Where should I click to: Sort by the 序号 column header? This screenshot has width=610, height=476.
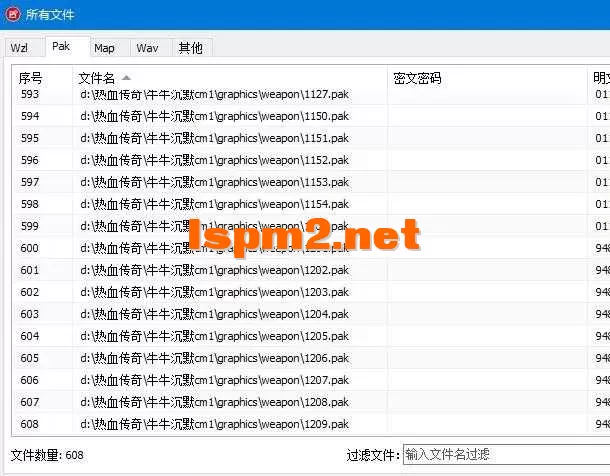[x=43, y=78]
